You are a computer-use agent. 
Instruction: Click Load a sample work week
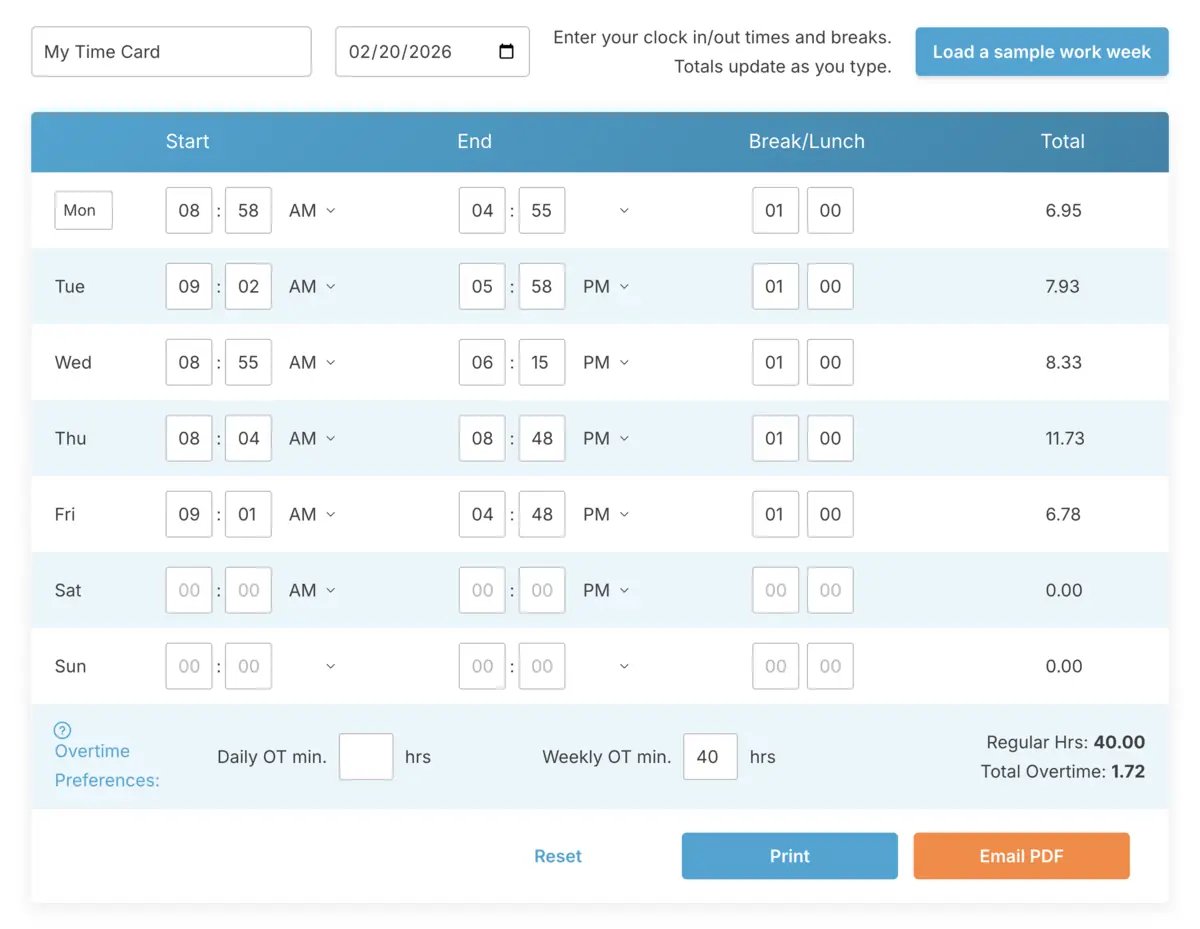click(x=1041, y=51)
